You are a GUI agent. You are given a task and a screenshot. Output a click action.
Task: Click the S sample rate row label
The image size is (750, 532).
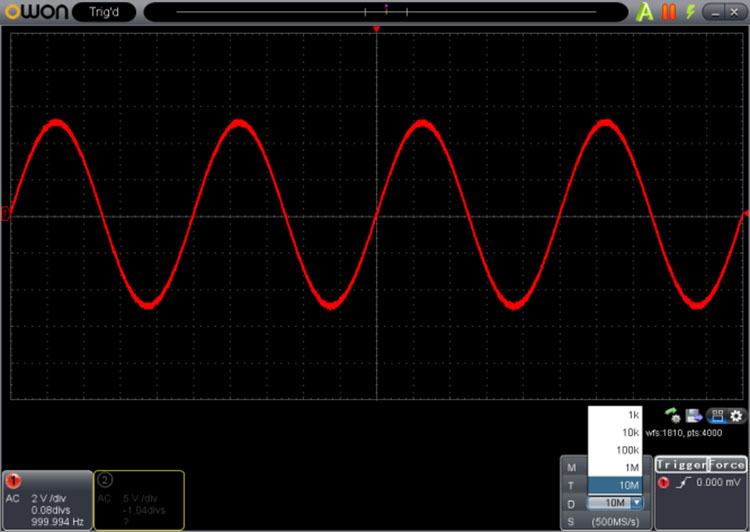tap(571, 521)
